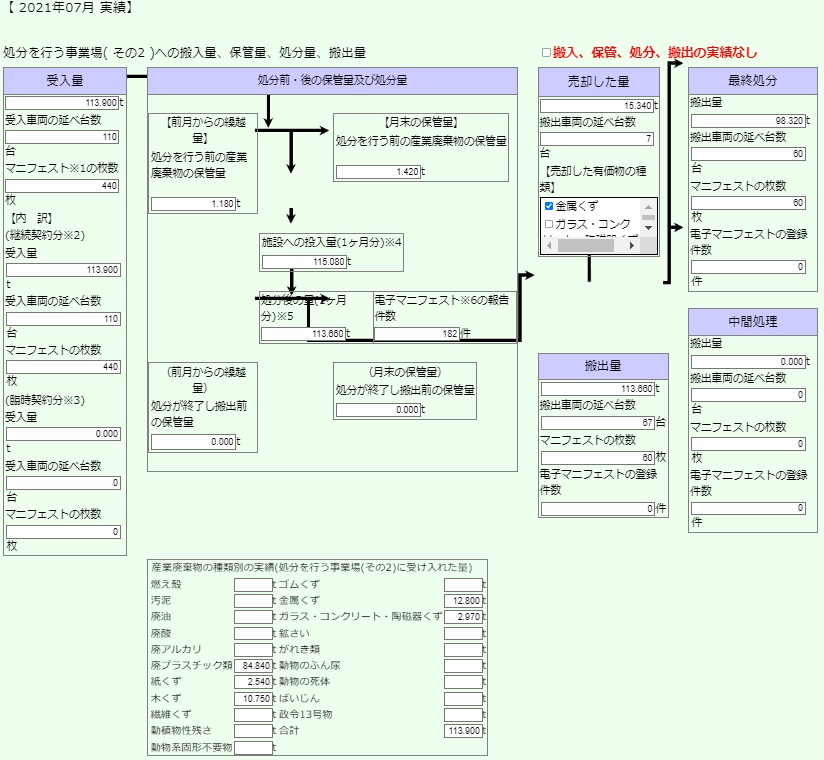Viewport: 824px width, 760px height.
Task: Click the 継続契約分 マニフェストの枚数 field showing 440
Action: [63, 366]
